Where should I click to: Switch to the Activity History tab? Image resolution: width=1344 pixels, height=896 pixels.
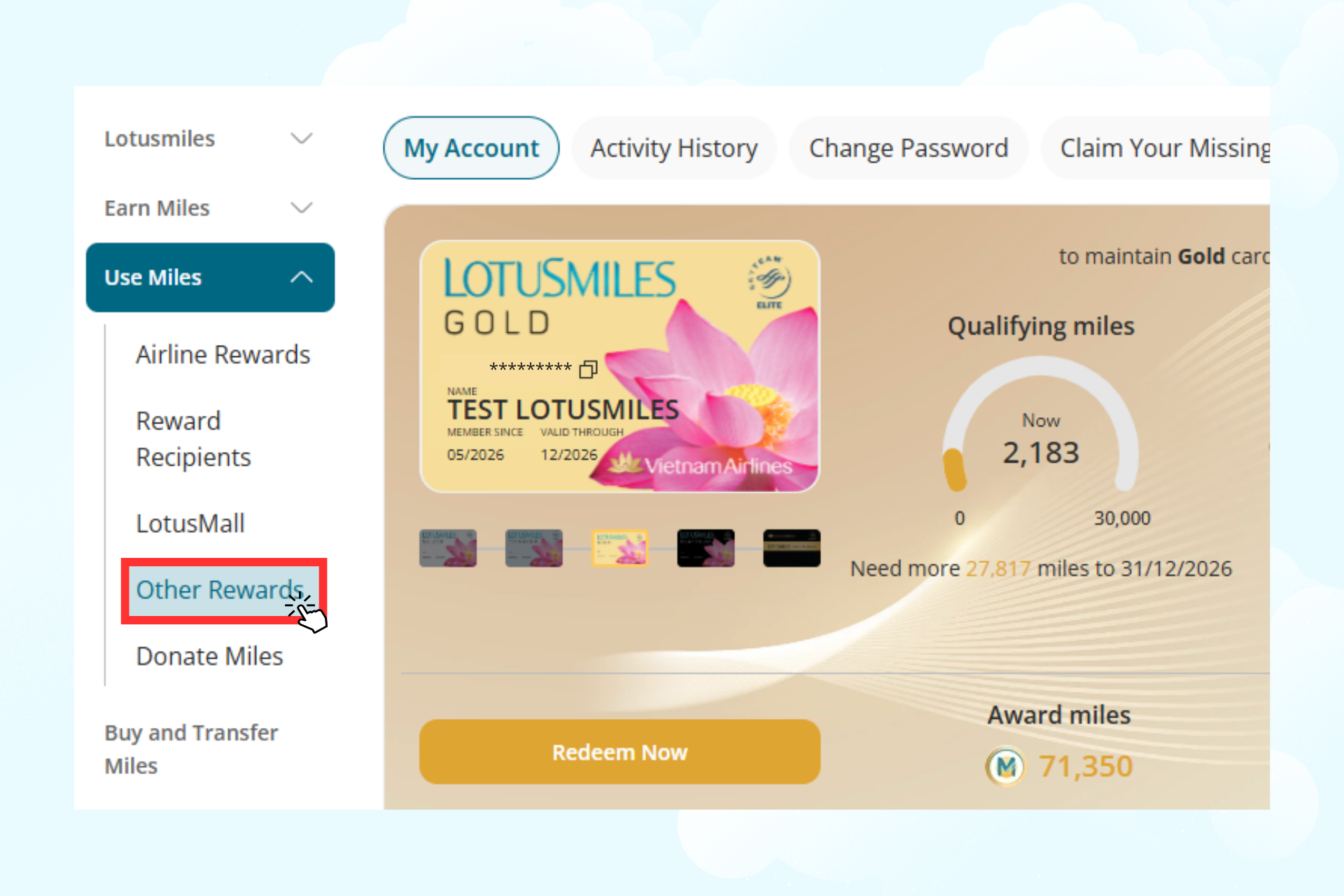[674, 148]
